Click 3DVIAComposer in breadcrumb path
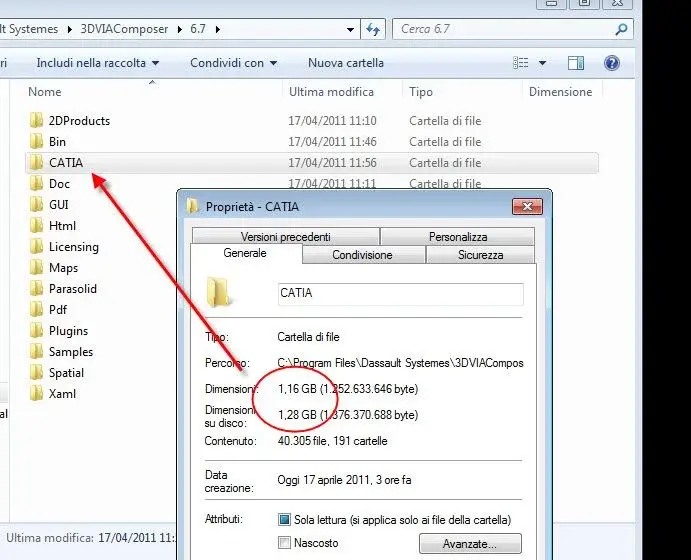Image resolution: width=691 pixels, height=560 pixels. click(x=124, y=30)
